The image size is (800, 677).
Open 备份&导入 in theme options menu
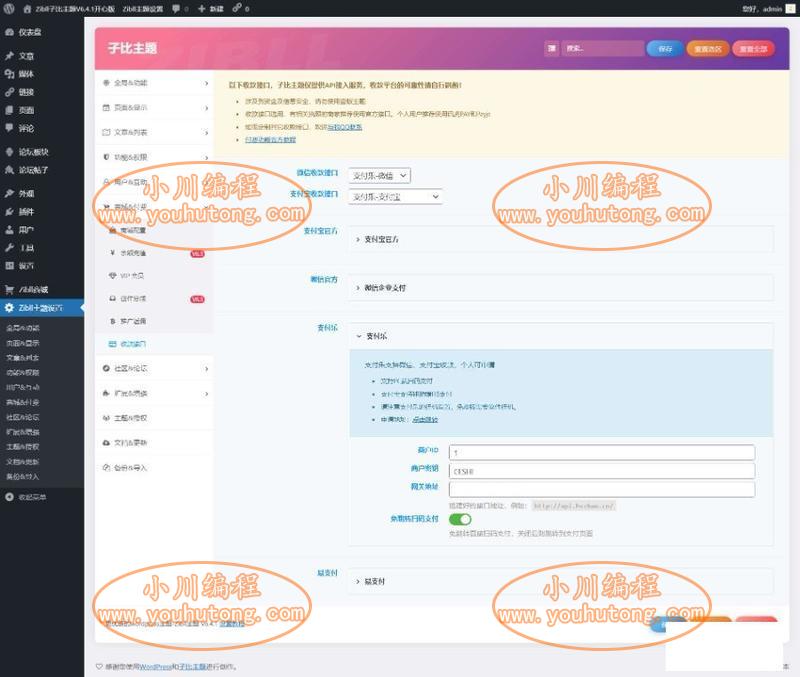154,468
